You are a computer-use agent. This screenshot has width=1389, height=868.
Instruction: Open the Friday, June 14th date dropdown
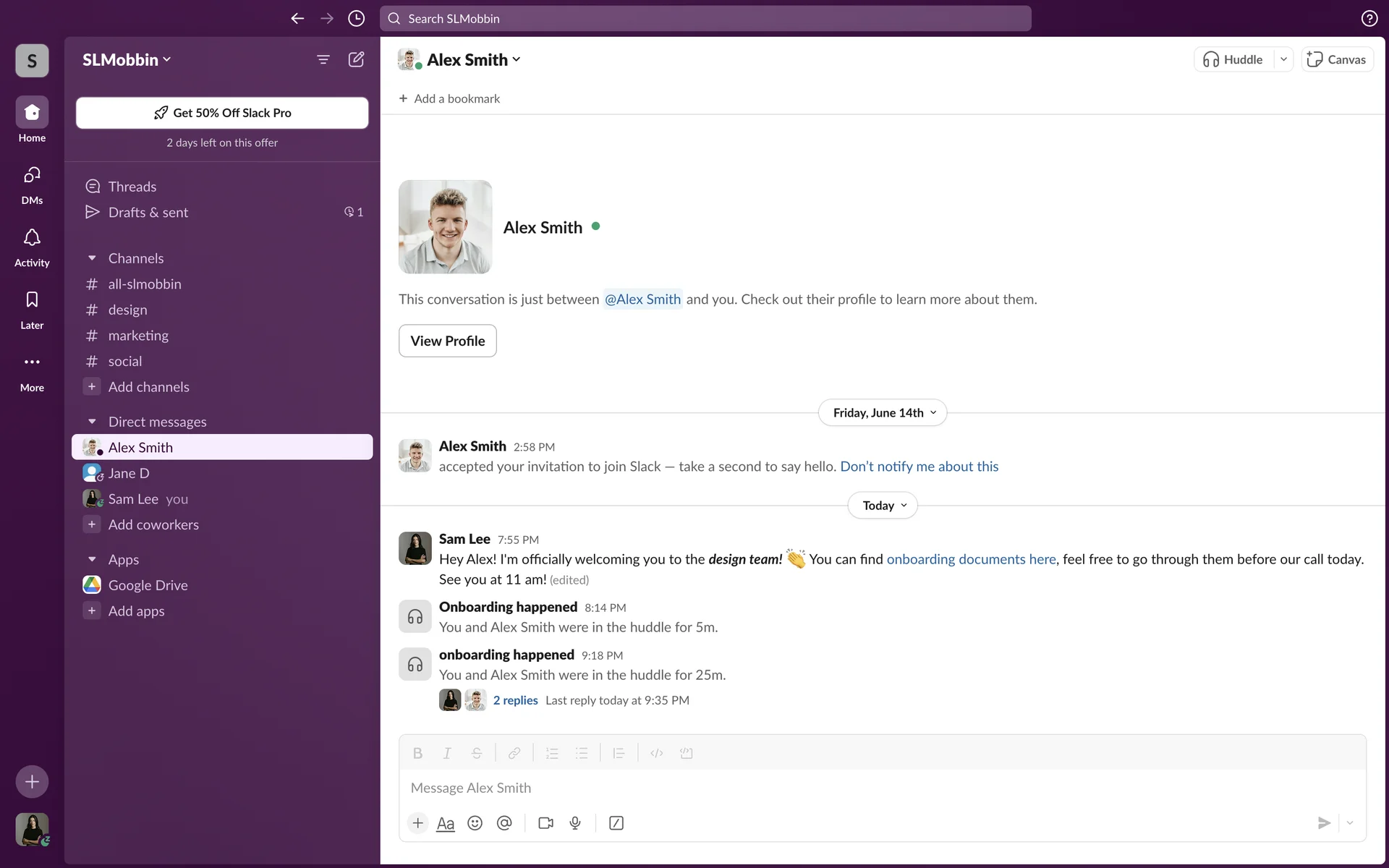tap(883, 413)
